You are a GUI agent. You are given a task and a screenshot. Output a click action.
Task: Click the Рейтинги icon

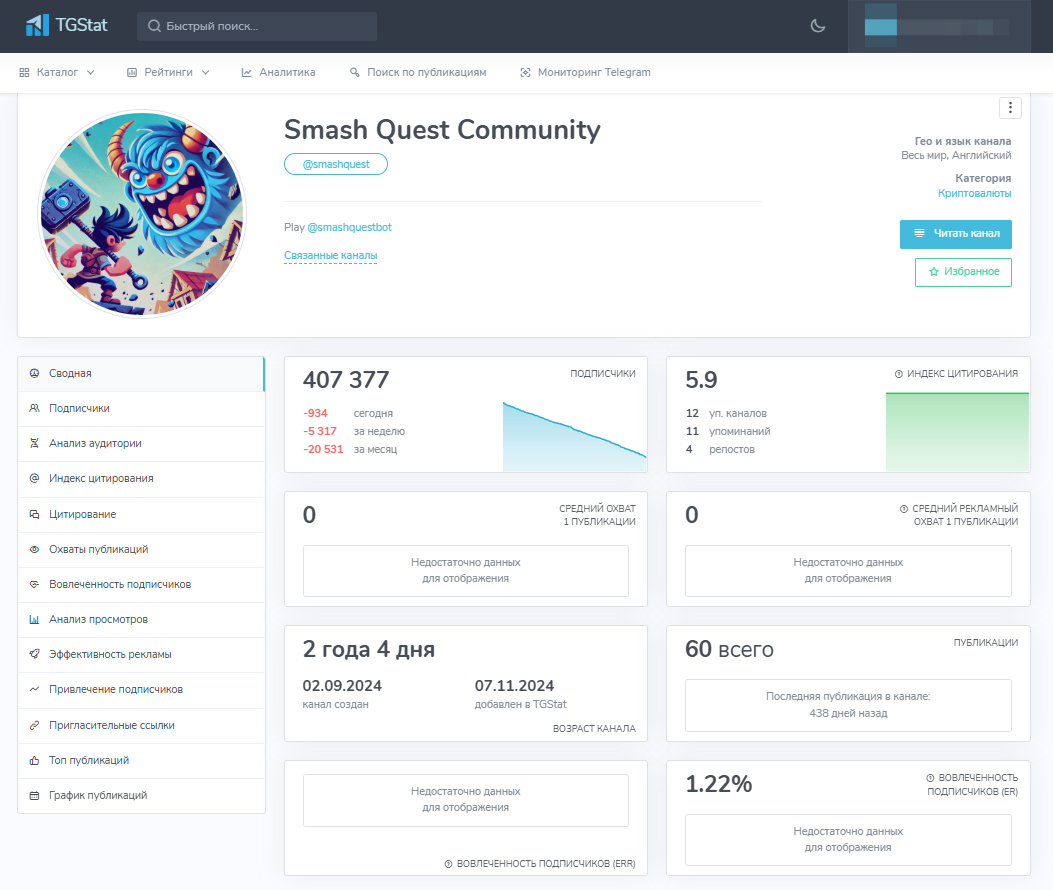coord(132,73)
